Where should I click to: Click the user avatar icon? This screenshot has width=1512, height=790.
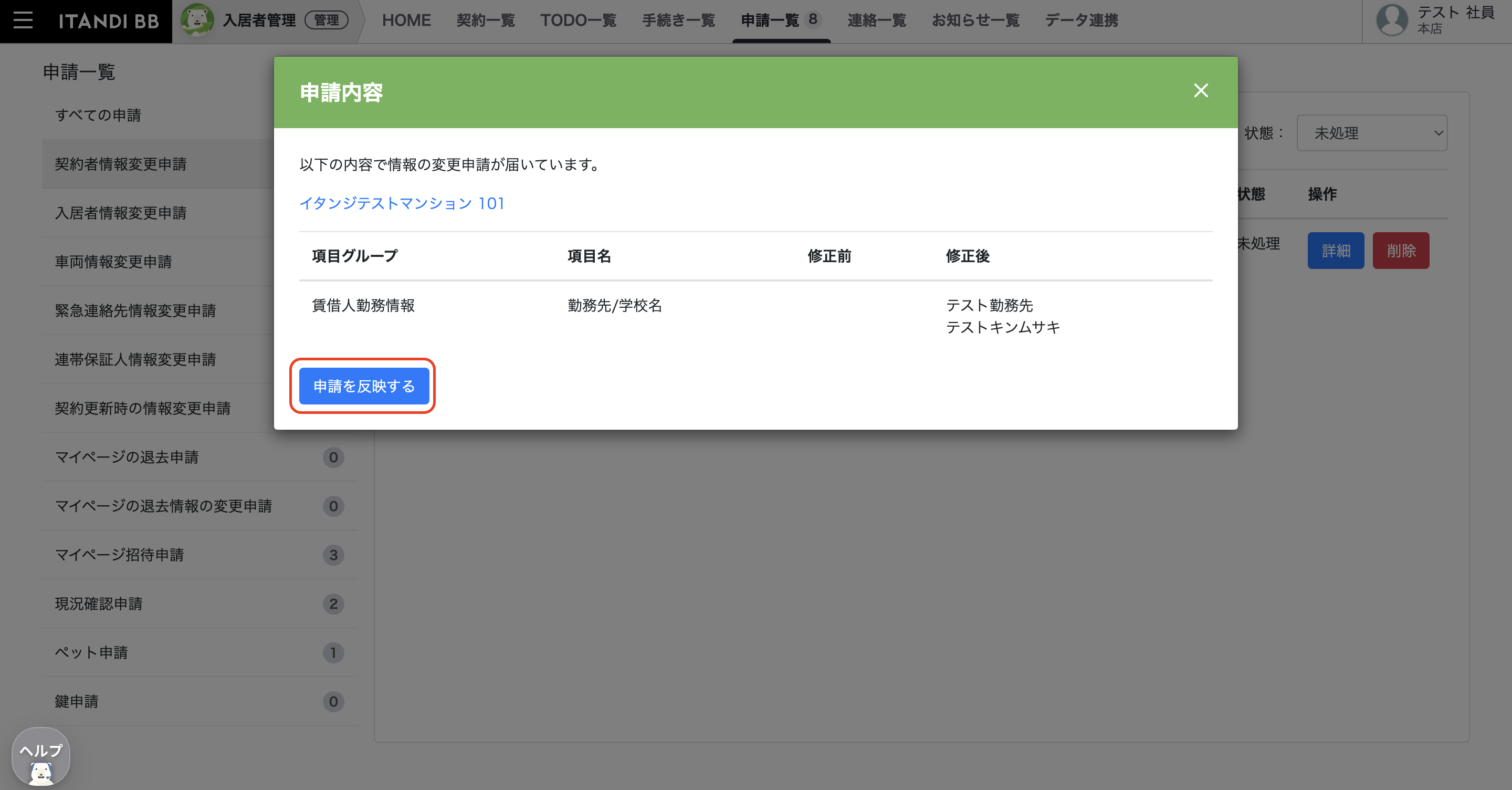pos(1392,20)
